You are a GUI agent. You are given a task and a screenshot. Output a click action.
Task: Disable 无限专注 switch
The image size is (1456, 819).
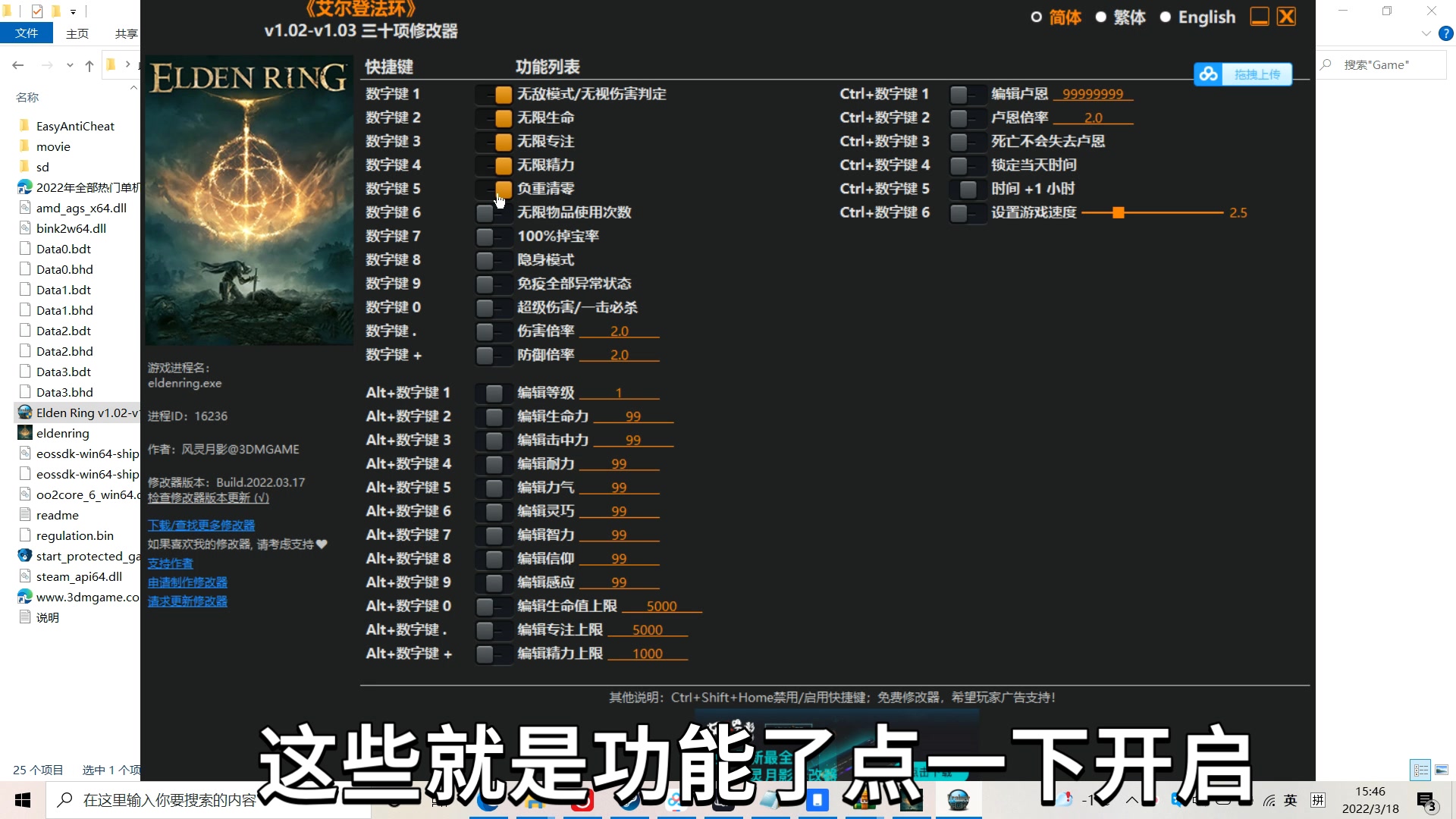pos(494,141)
